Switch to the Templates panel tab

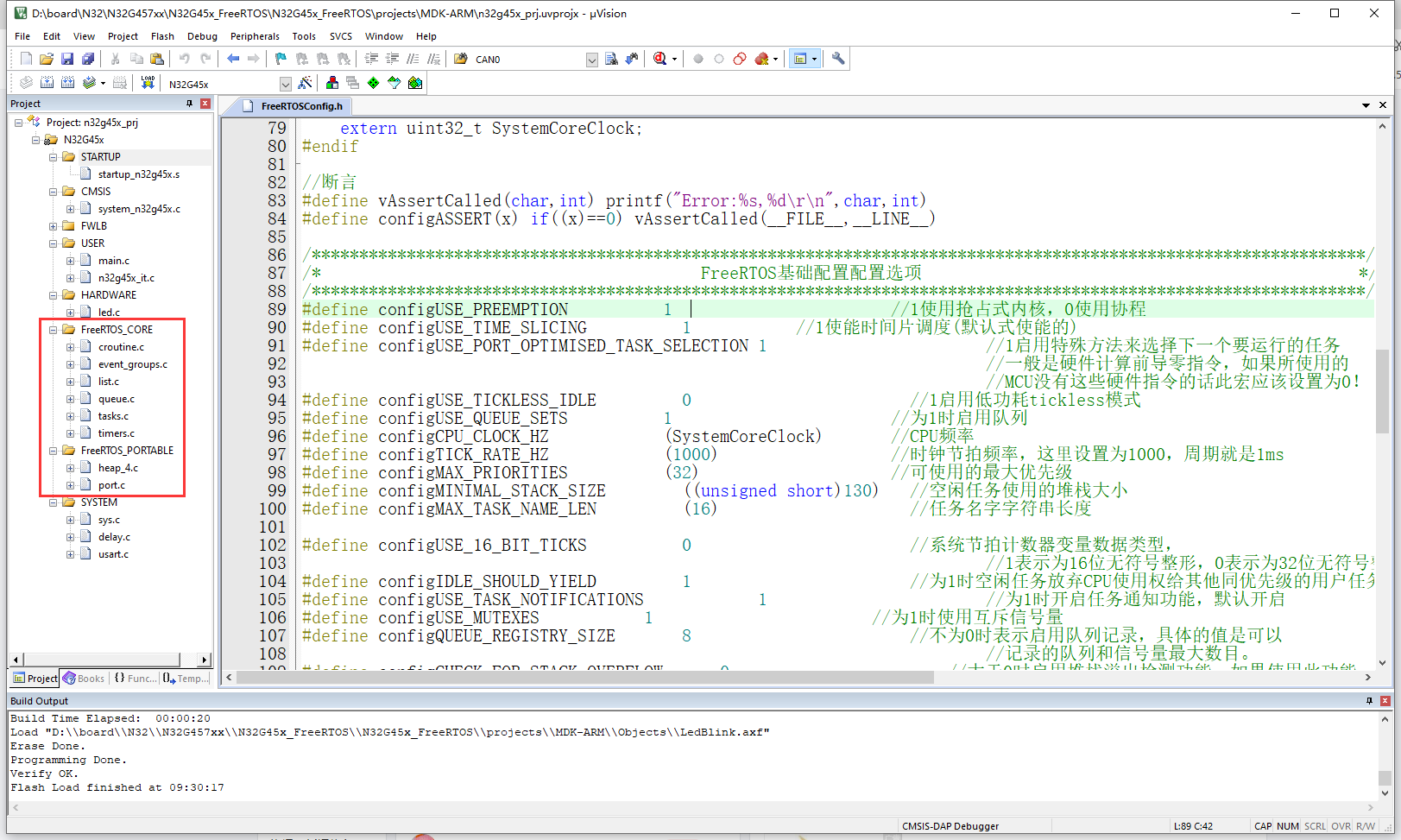(x=186, y=679)
